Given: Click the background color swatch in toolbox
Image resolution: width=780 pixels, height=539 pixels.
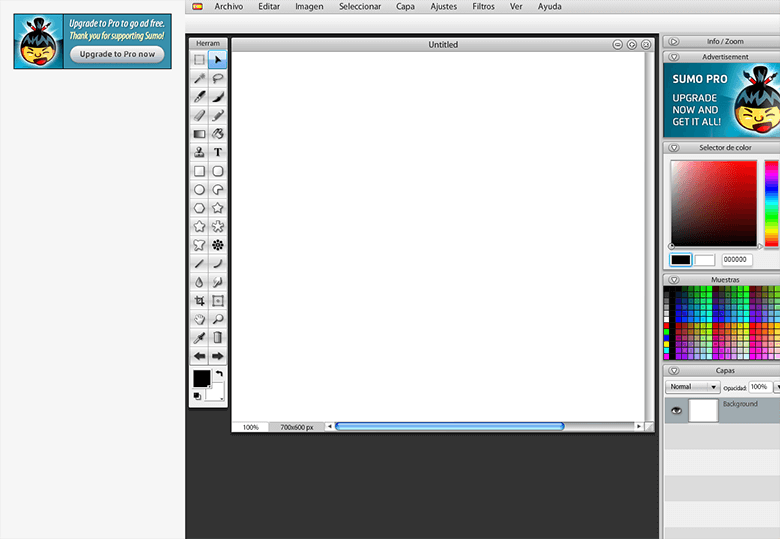Looking at the screenshot, I should click(215, 392).
